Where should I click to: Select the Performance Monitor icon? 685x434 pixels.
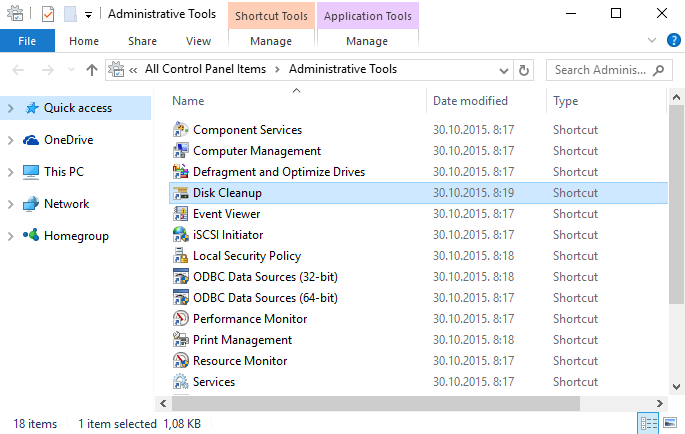pyautogui.click(x=180, y=319)
